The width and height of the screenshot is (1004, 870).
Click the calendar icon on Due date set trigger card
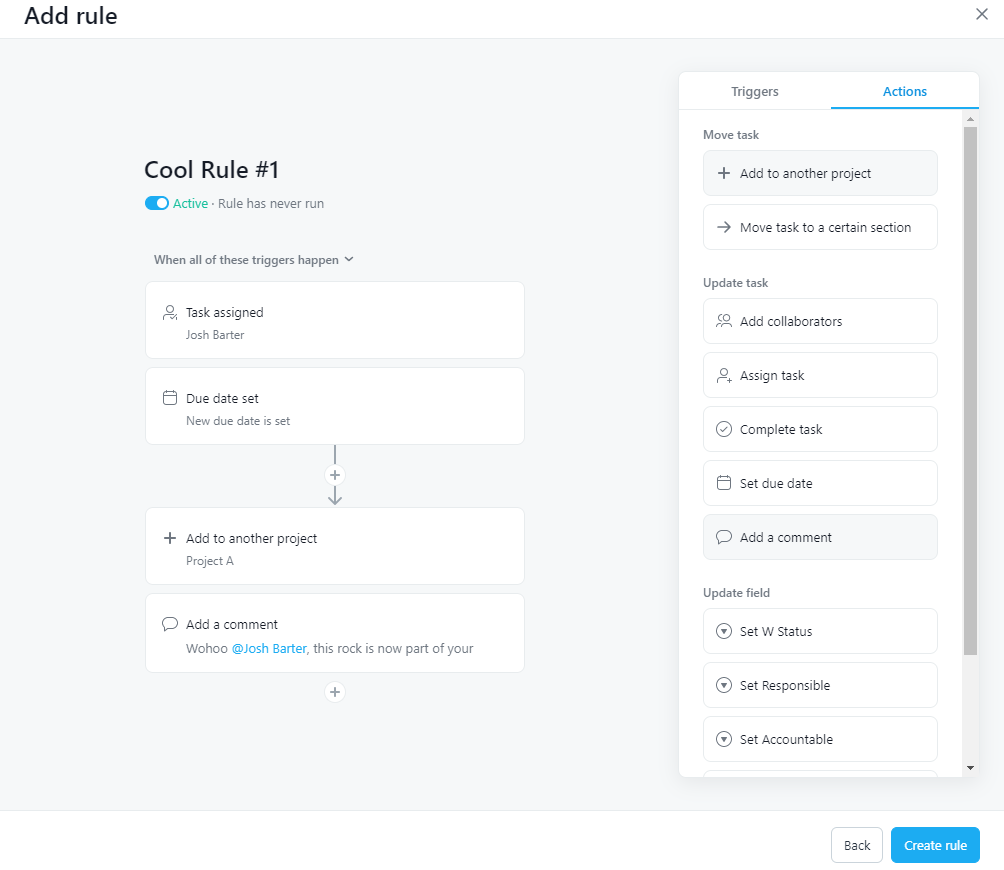[170, 398]
